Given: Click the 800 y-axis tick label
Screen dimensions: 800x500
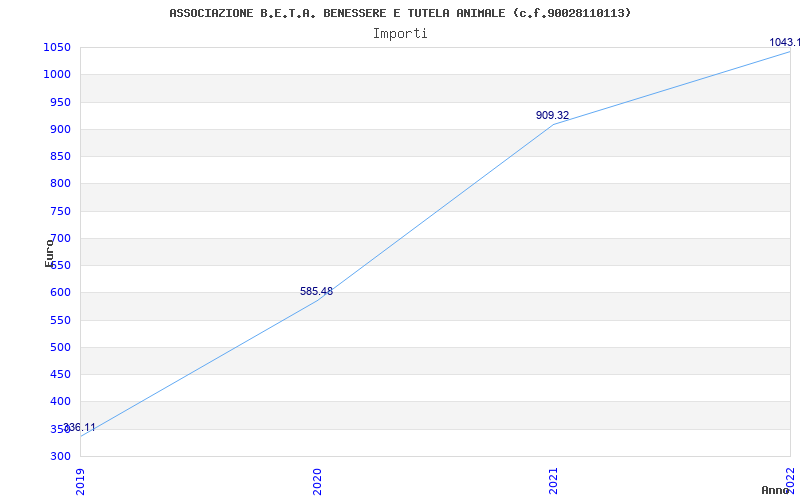Looking at the screenshot, I should [60, 184].
